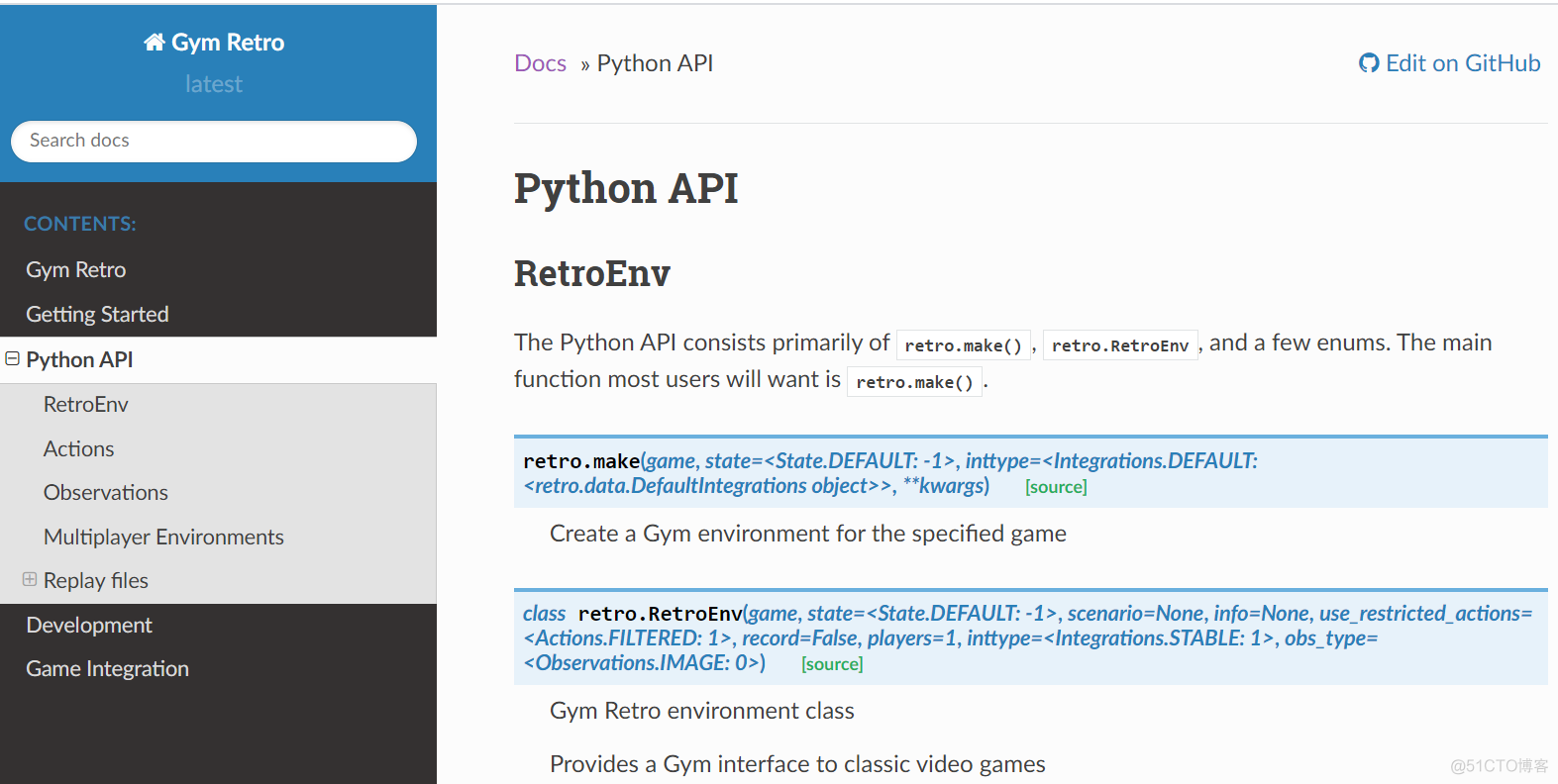This screenshot has height=784, width=1558.
Task: Click the GitHub icon beside Edit on GitHub
Action: (x=1369, y=63)
